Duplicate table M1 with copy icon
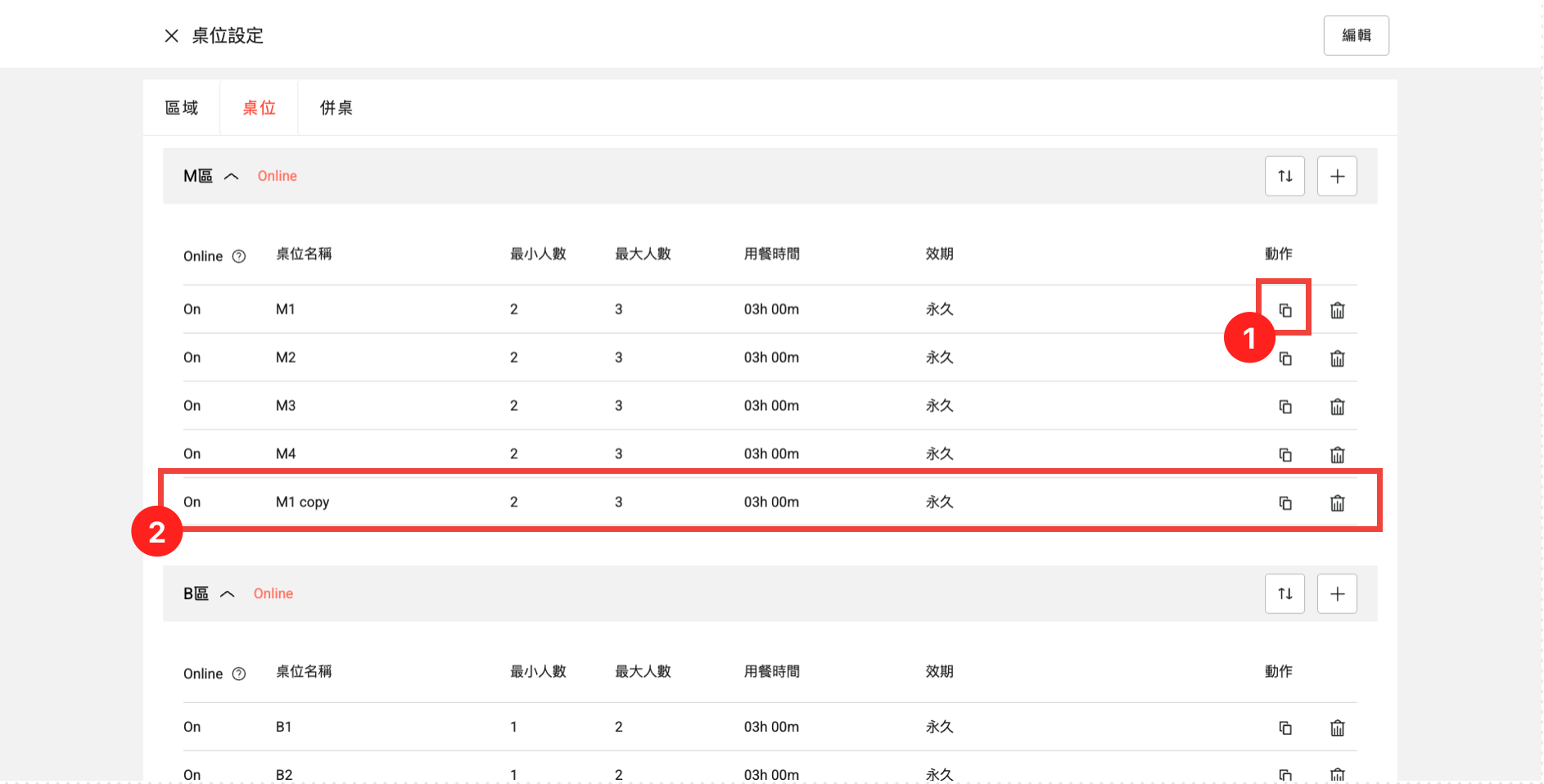1544x784 pixels. pos(1285,310)
